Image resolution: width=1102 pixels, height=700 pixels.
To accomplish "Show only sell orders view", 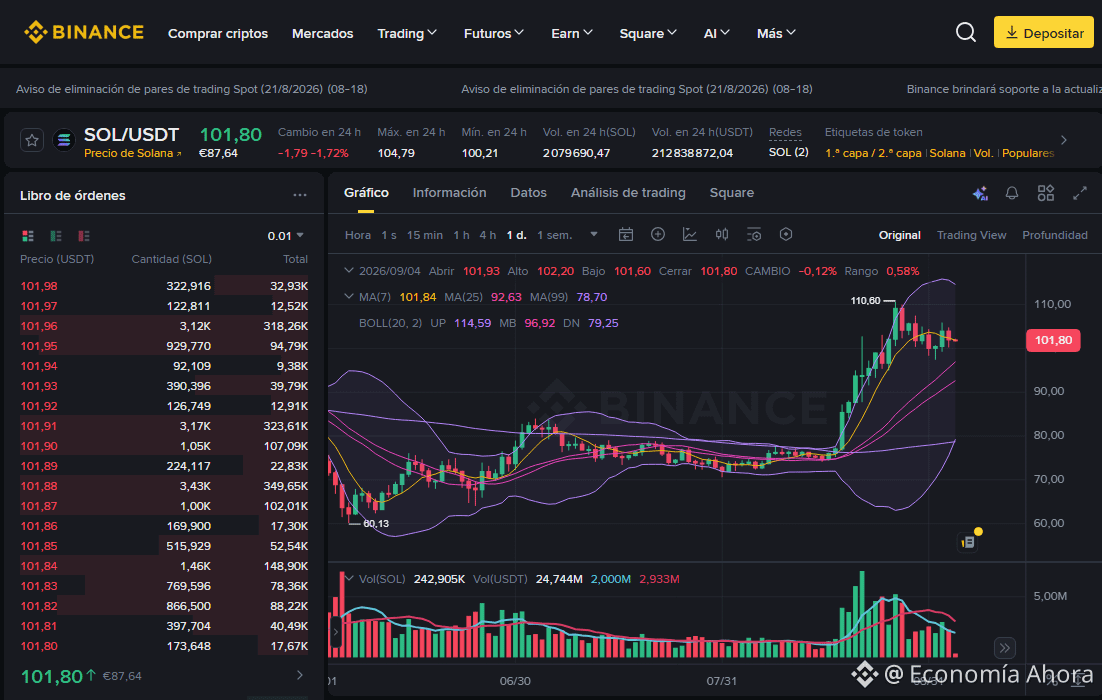I will [84, 236].
